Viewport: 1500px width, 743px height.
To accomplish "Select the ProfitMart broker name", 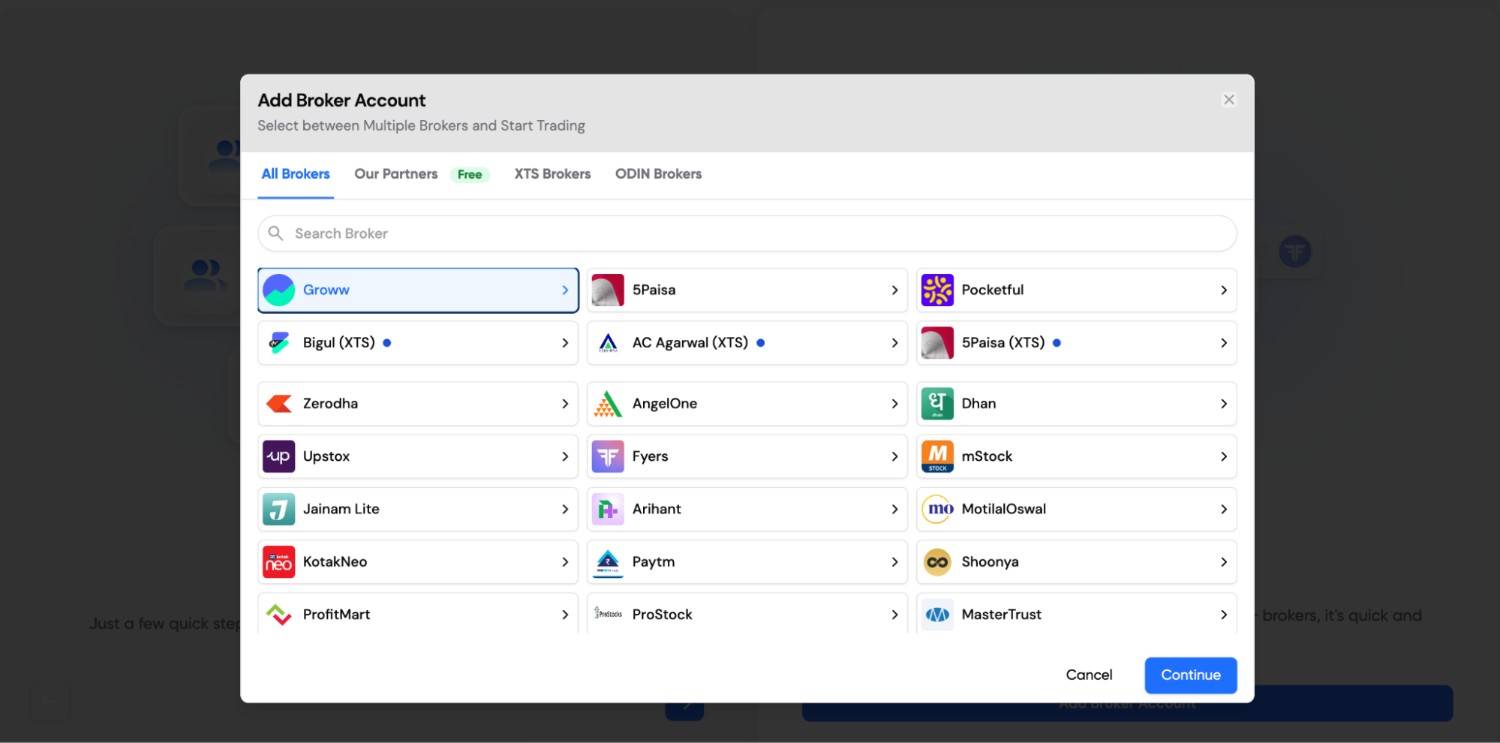I will coord(336,614).
